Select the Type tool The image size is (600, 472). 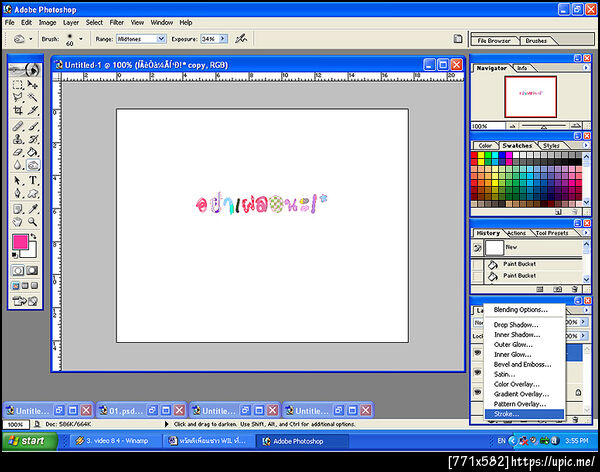coord(33,180)
